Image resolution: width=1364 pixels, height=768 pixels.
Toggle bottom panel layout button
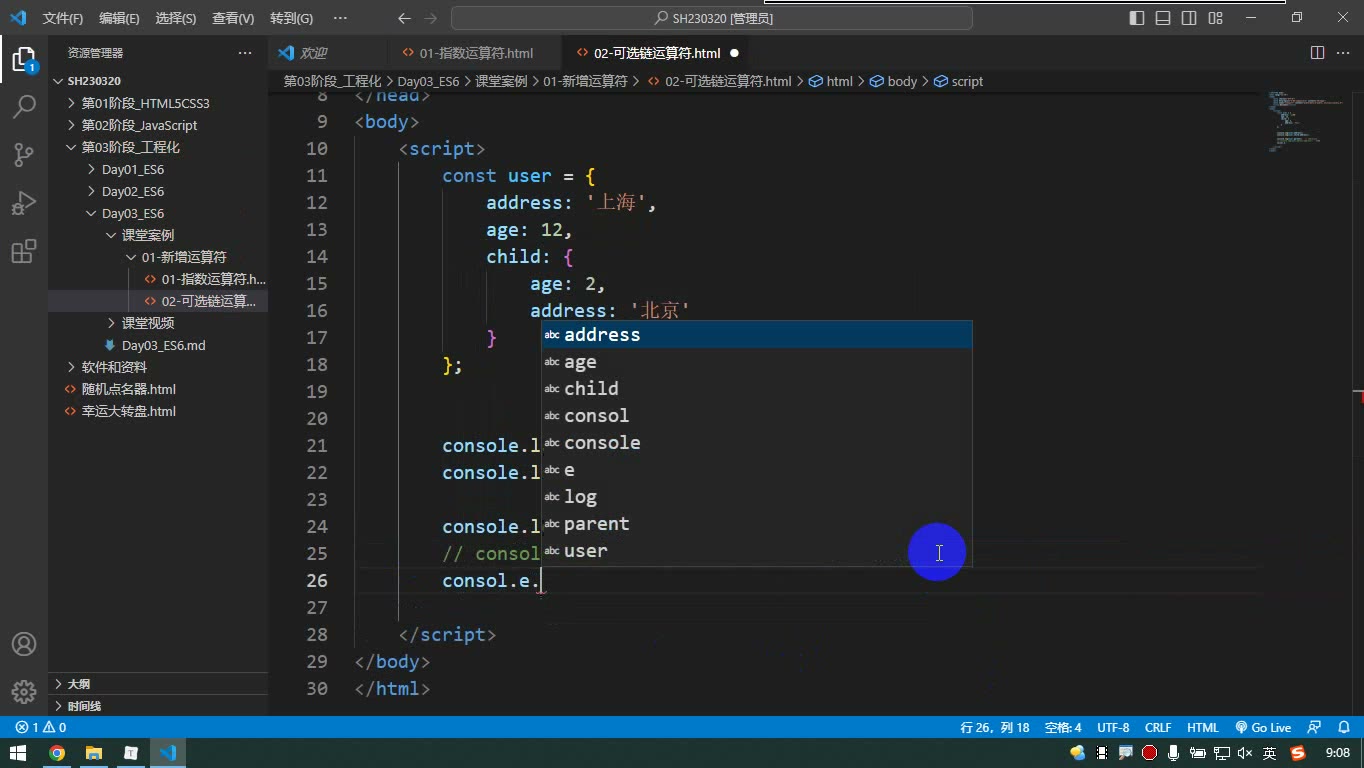tap(1163, 18)
